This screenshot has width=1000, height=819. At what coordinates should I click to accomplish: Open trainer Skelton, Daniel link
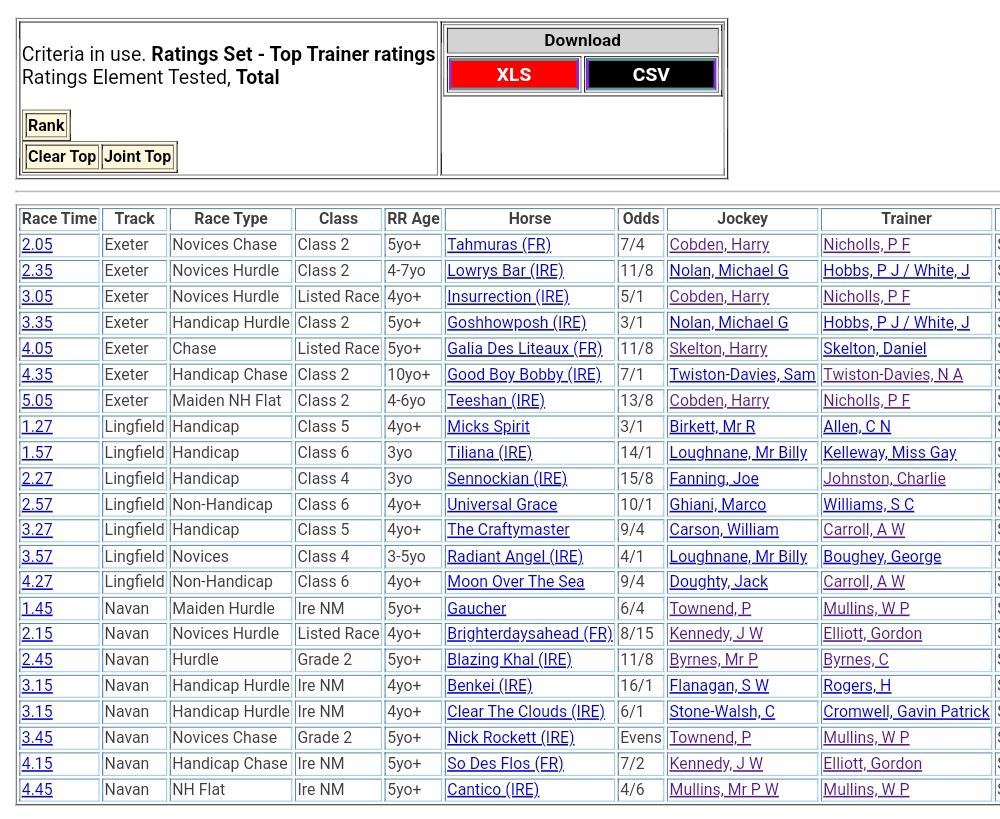point(874,349)
